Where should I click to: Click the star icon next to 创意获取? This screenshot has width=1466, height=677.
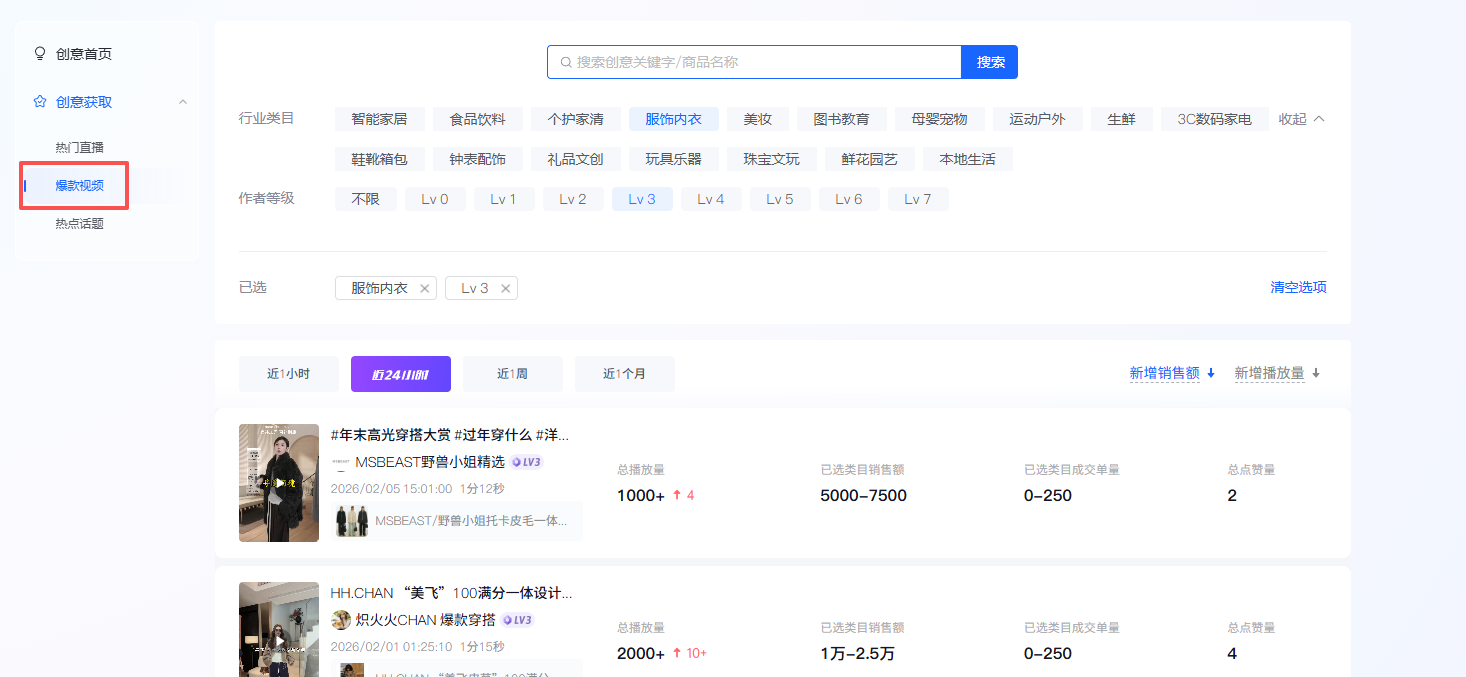40,100
